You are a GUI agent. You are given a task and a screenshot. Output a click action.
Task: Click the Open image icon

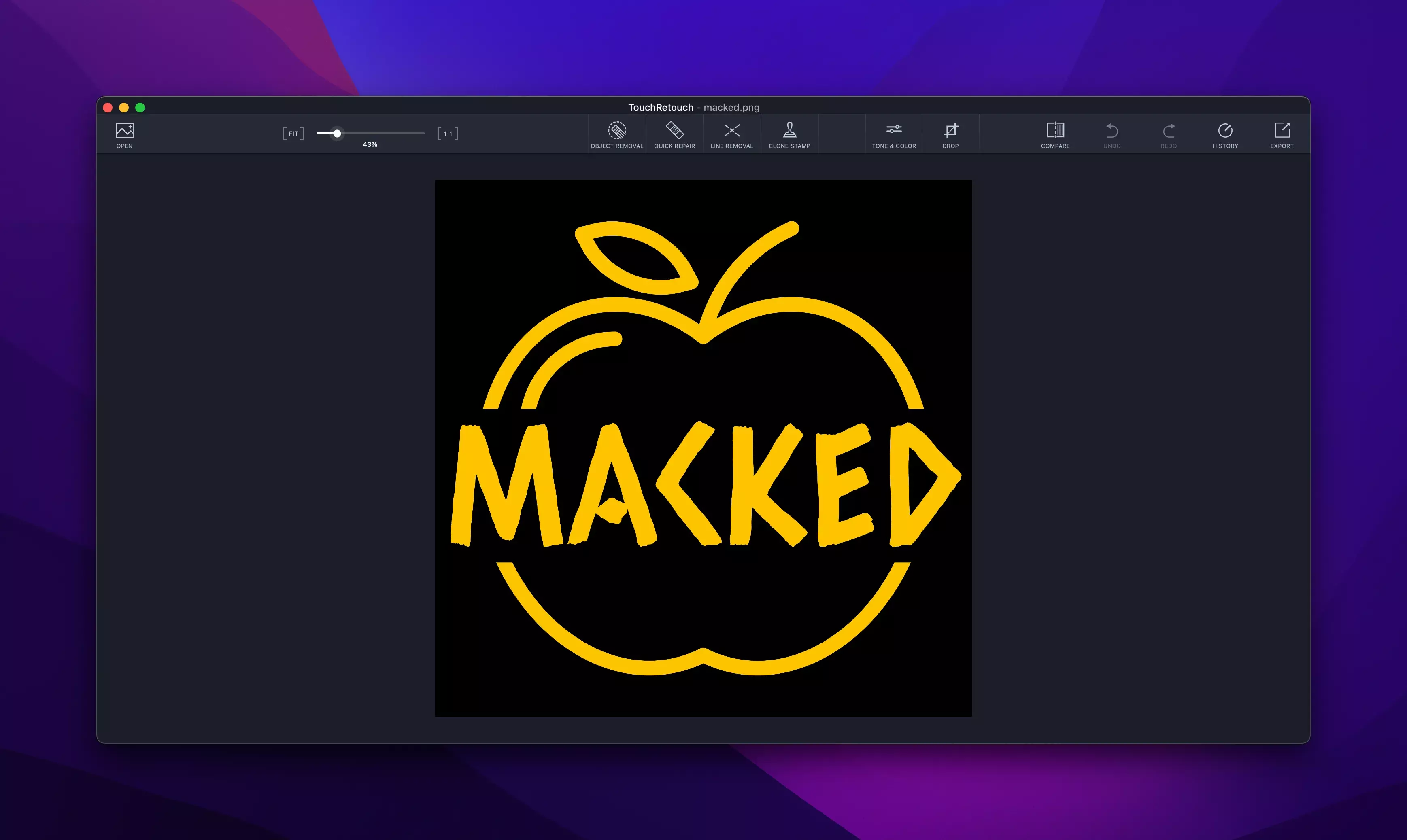click(x=125, y=132)
